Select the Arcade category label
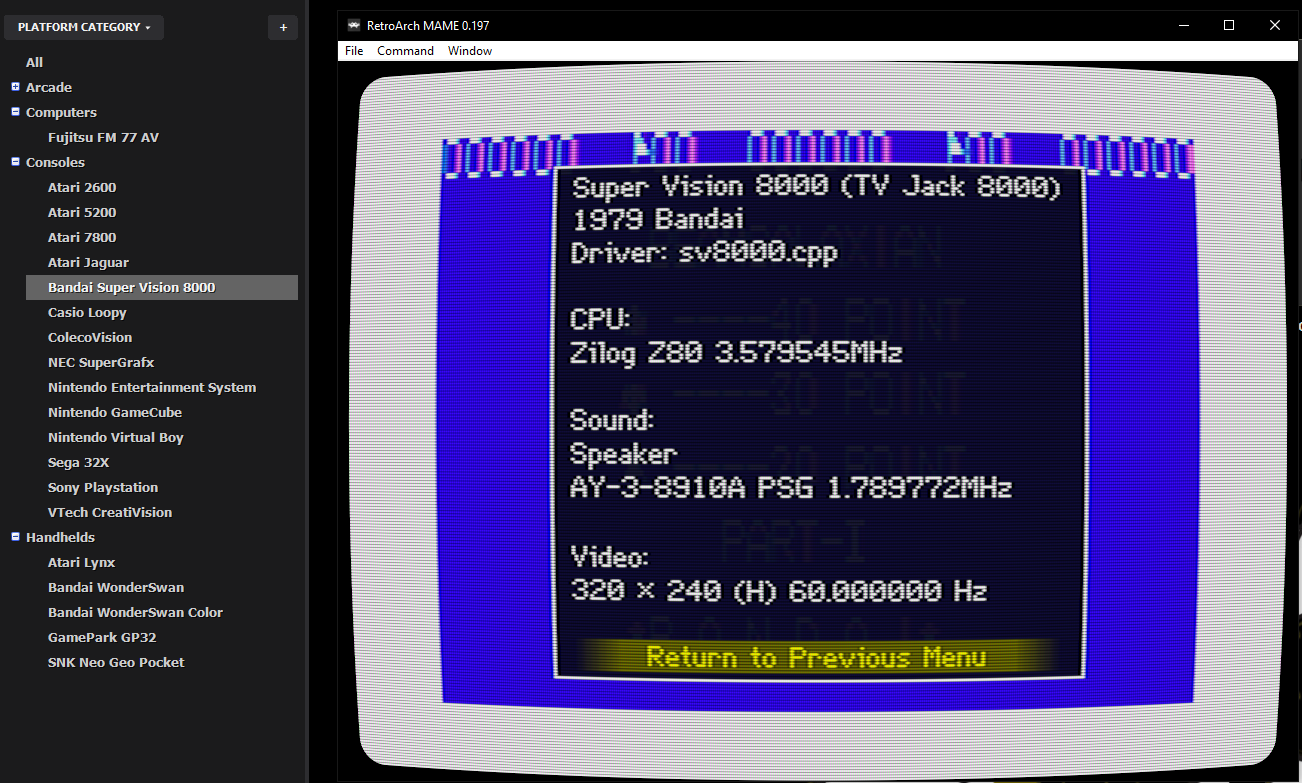 point(49,87)
